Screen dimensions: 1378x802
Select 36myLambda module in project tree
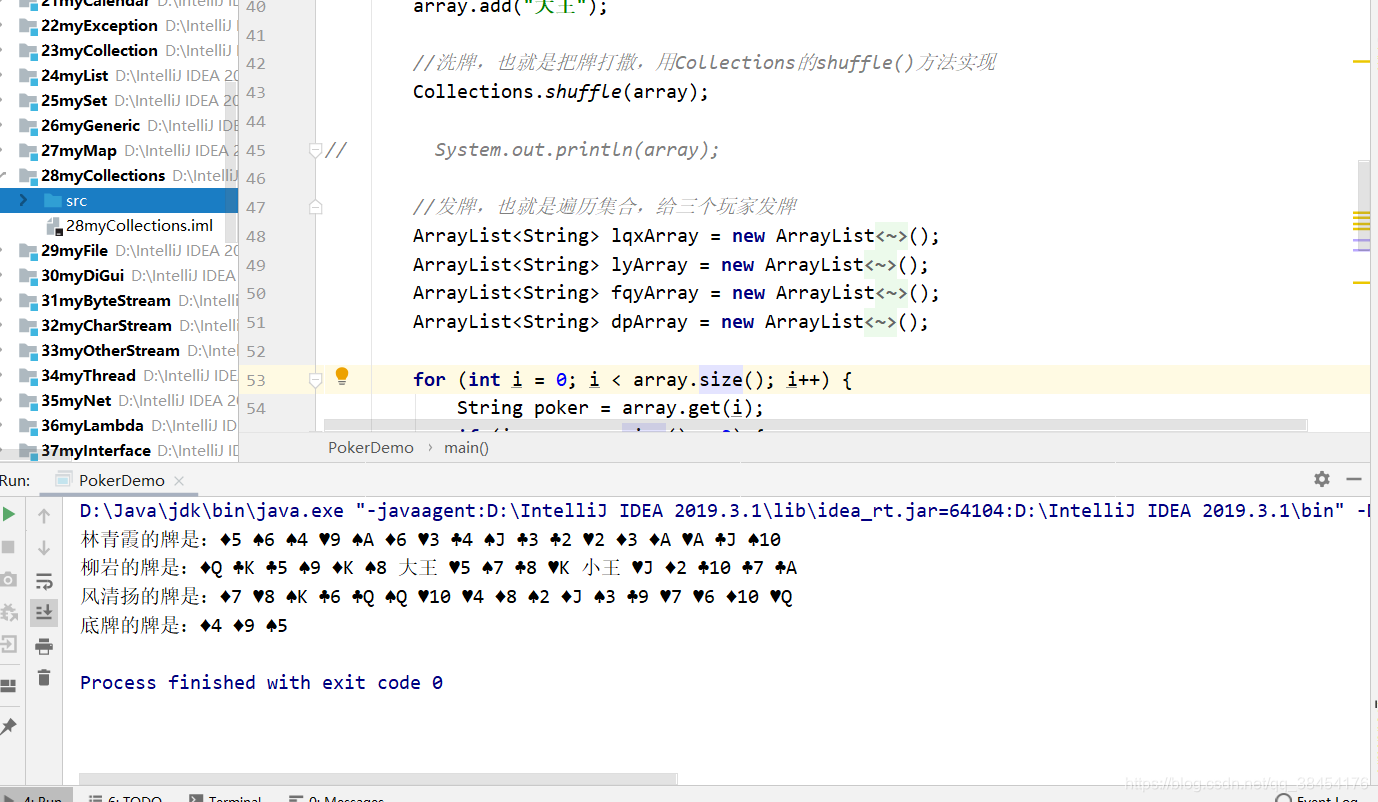coord(92,425)
